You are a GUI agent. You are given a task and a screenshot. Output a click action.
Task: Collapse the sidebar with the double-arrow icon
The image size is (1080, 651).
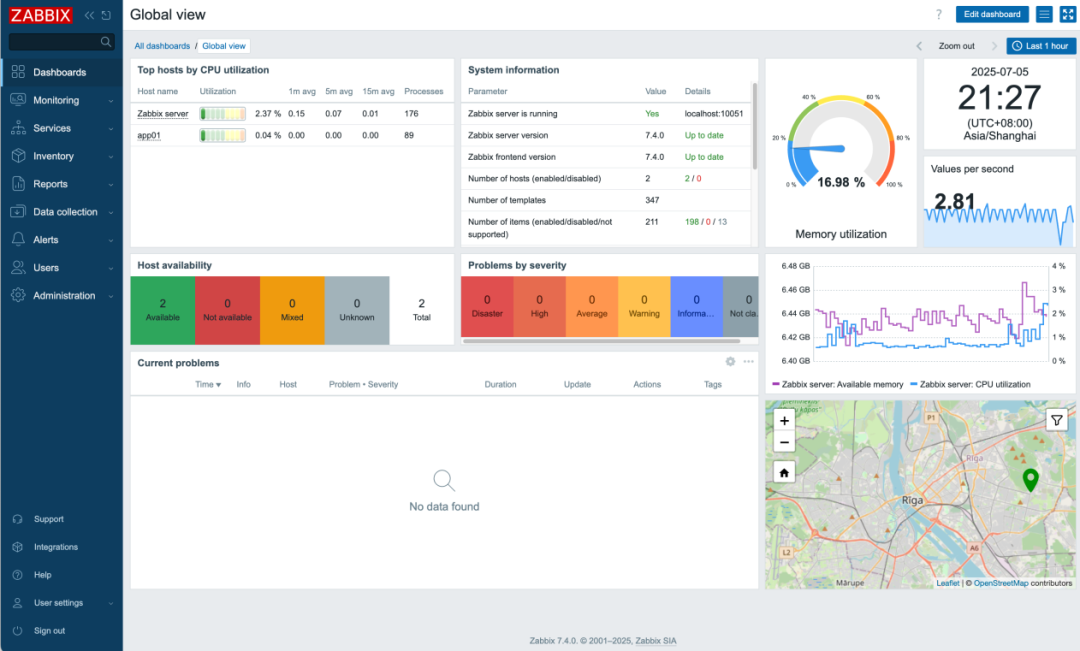pos(90,15)
